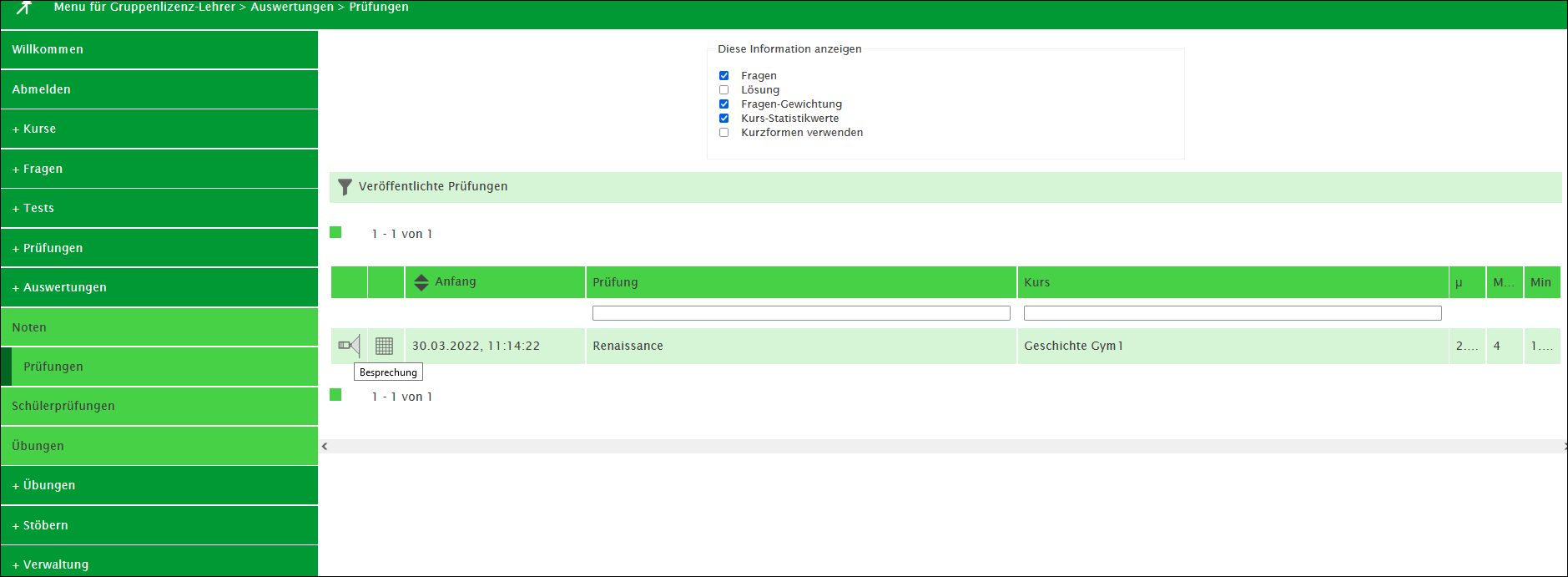
Task: Click the value 4 in the row
Action: click(x=1497, y=346)
